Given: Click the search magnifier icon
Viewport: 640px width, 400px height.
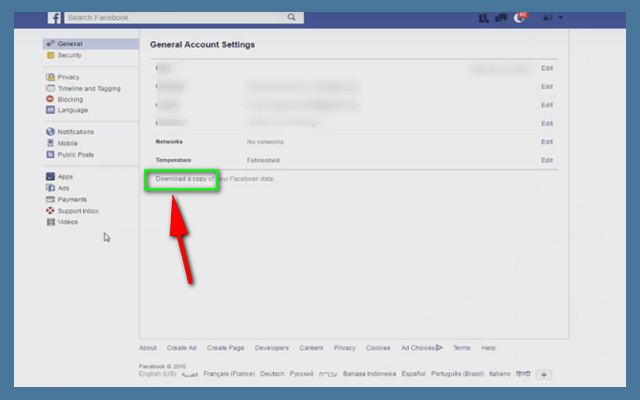Looking at the screenshot, I should [291, 17].
